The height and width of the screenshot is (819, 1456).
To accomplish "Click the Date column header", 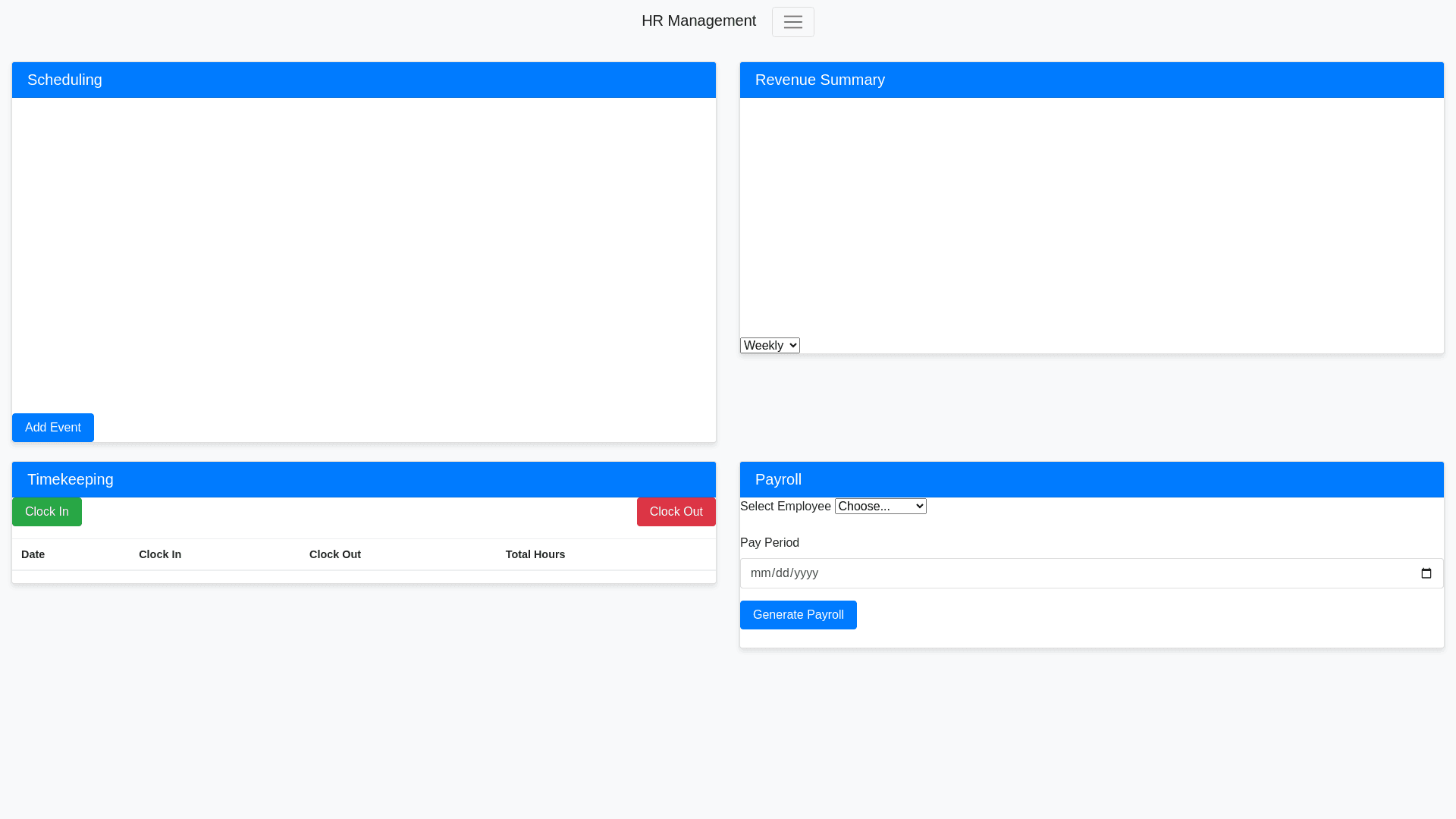I will [33, 554].
